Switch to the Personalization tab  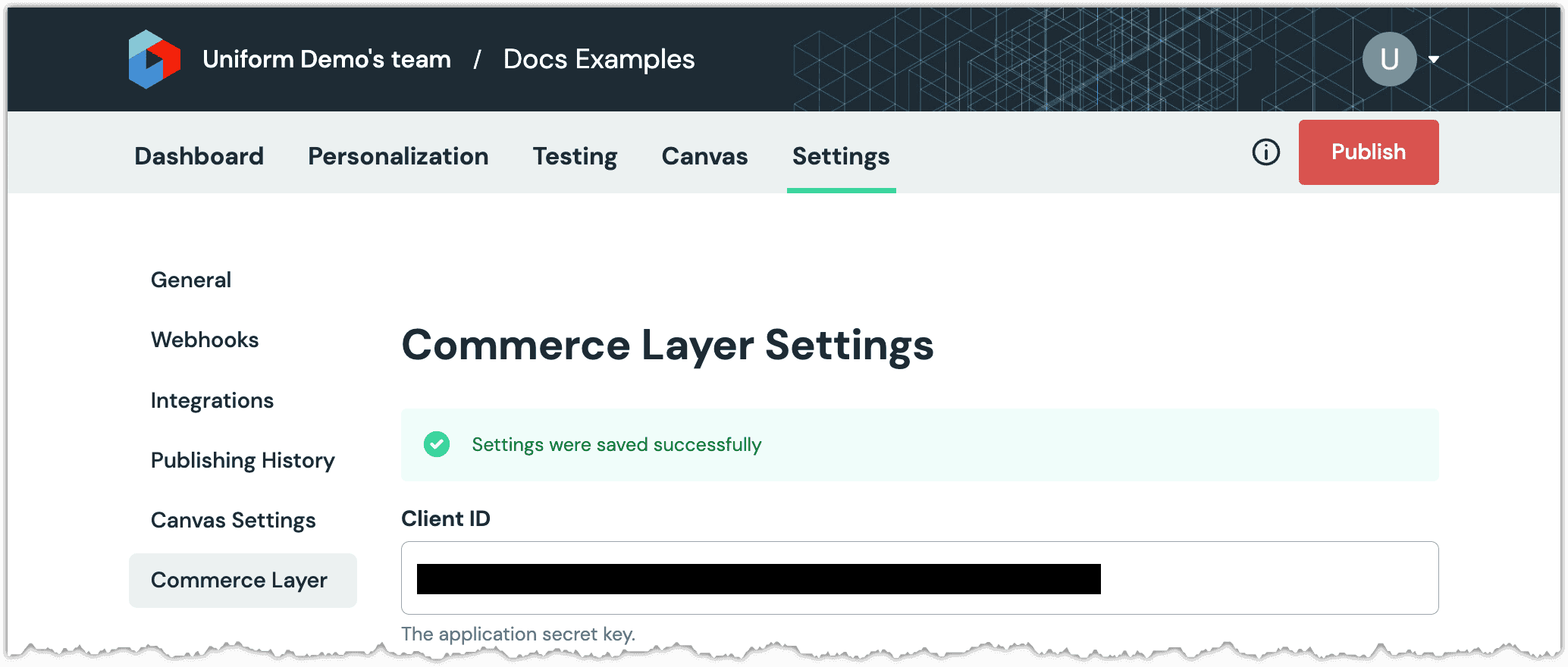click(398, 156)
